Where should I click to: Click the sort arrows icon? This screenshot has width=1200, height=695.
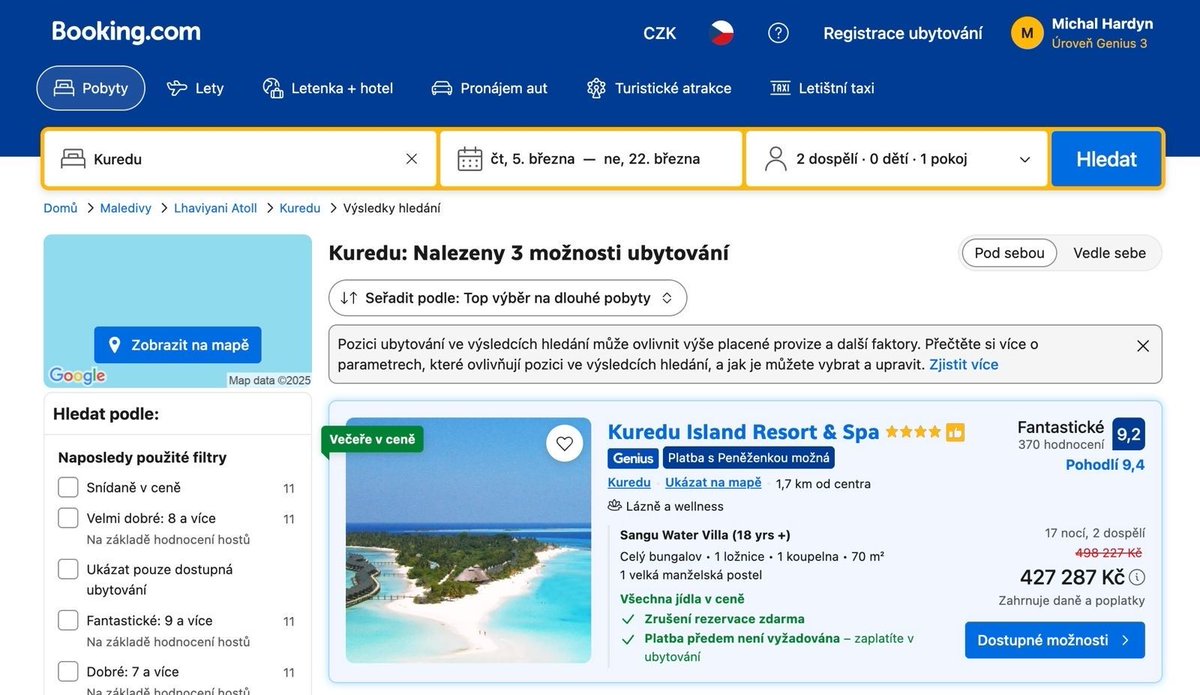click(349, 298)
